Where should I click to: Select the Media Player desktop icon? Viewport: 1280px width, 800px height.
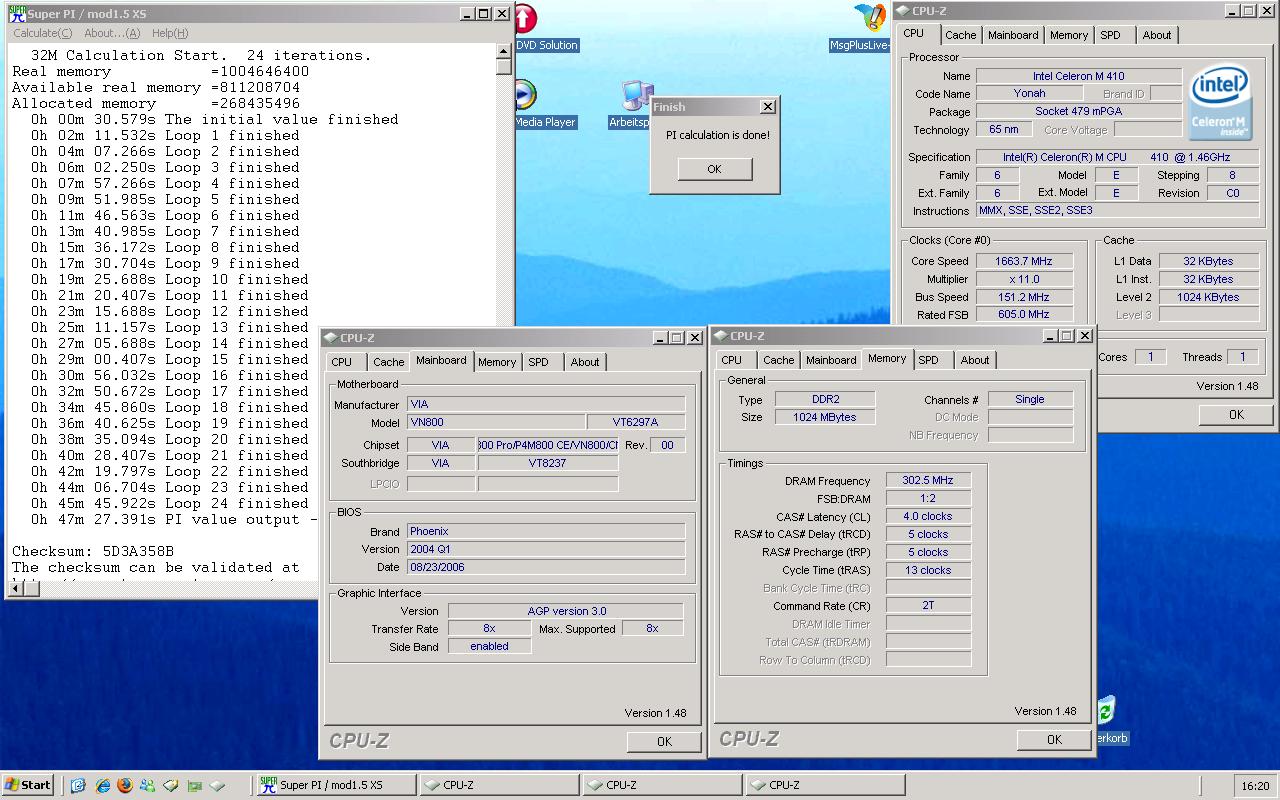544,105
